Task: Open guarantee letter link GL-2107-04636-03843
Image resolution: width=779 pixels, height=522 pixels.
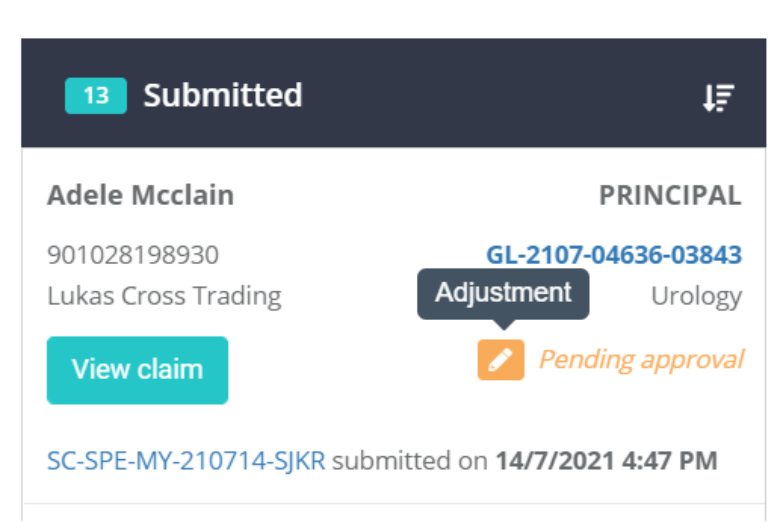Action: [x=614, y=255]
